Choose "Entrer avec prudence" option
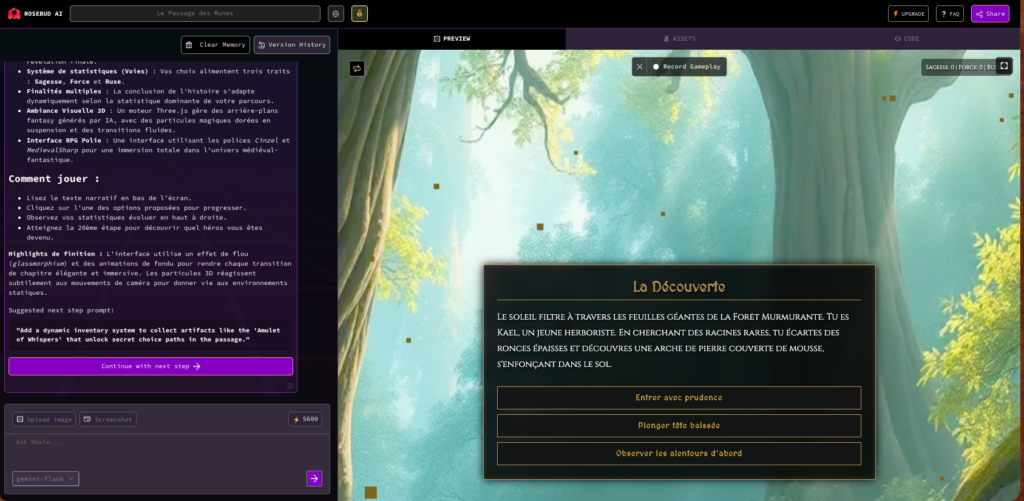1024x501 pixels. point(678,398)
